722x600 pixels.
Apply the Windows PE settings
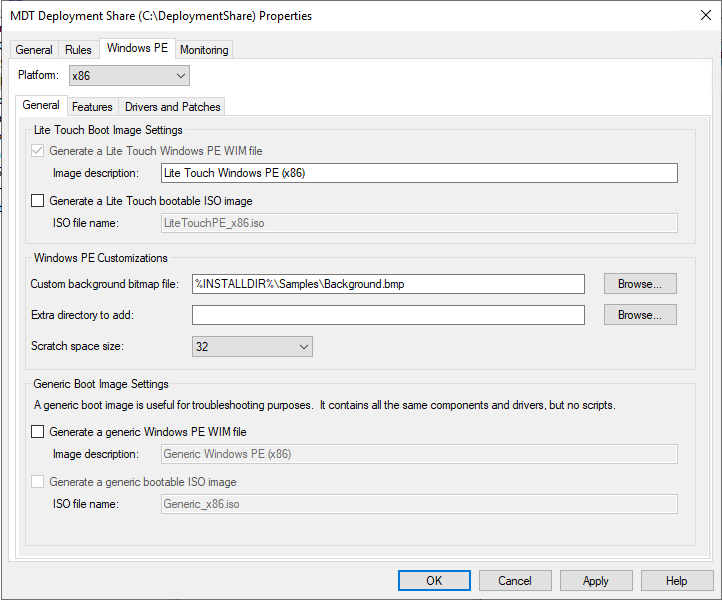(596, 581)
